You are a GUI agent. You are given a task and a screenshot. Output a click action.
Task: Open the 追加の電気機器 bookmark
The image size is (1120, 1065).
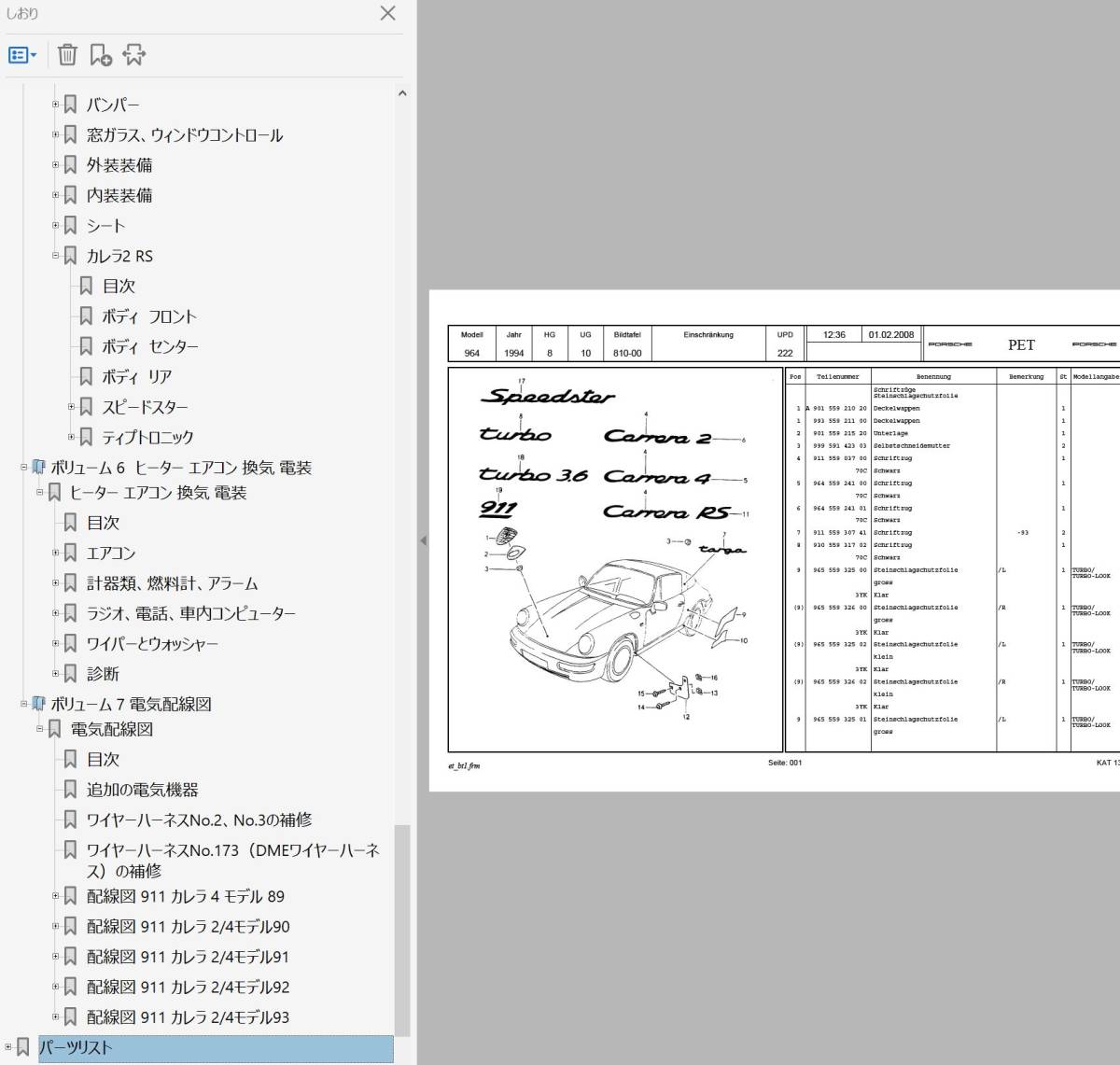tap(143, 790)
